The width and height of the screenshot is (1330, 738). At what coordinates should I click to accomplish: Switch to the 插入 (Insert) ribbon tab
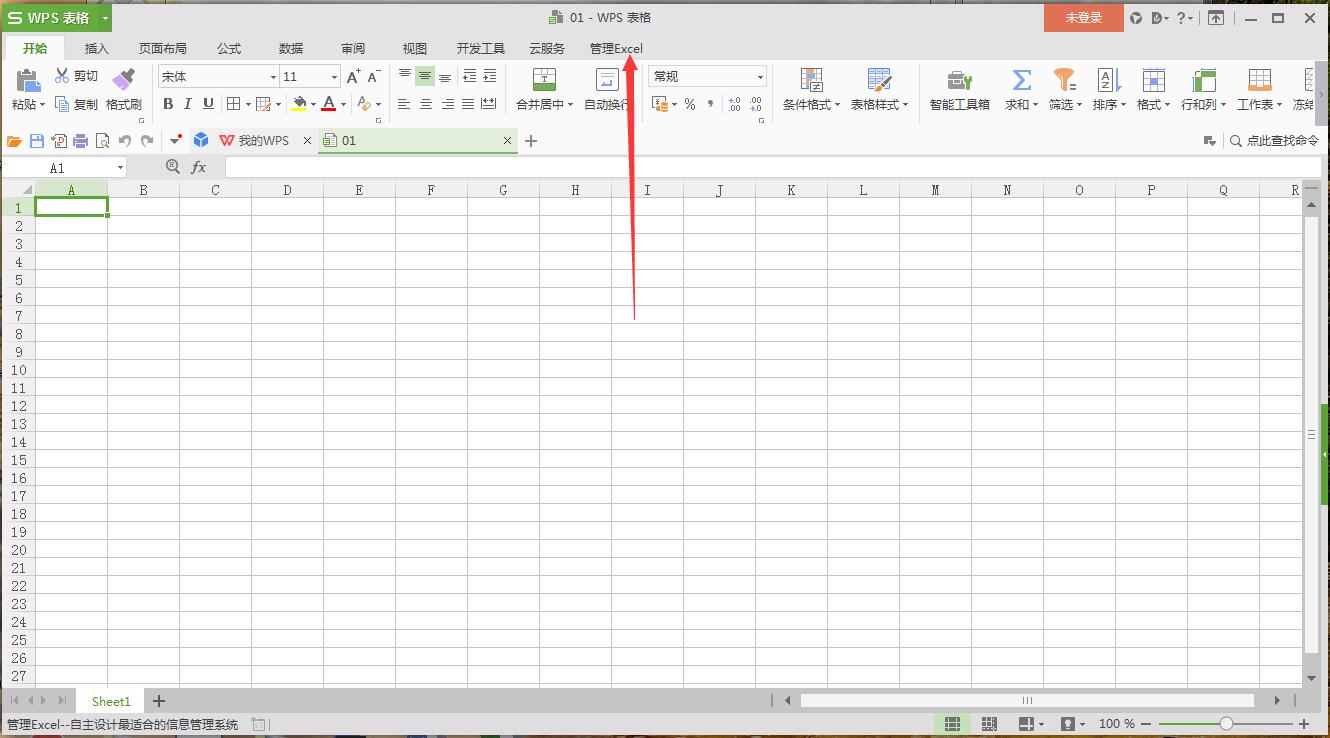pyautogui.click(x=96, y=48)
